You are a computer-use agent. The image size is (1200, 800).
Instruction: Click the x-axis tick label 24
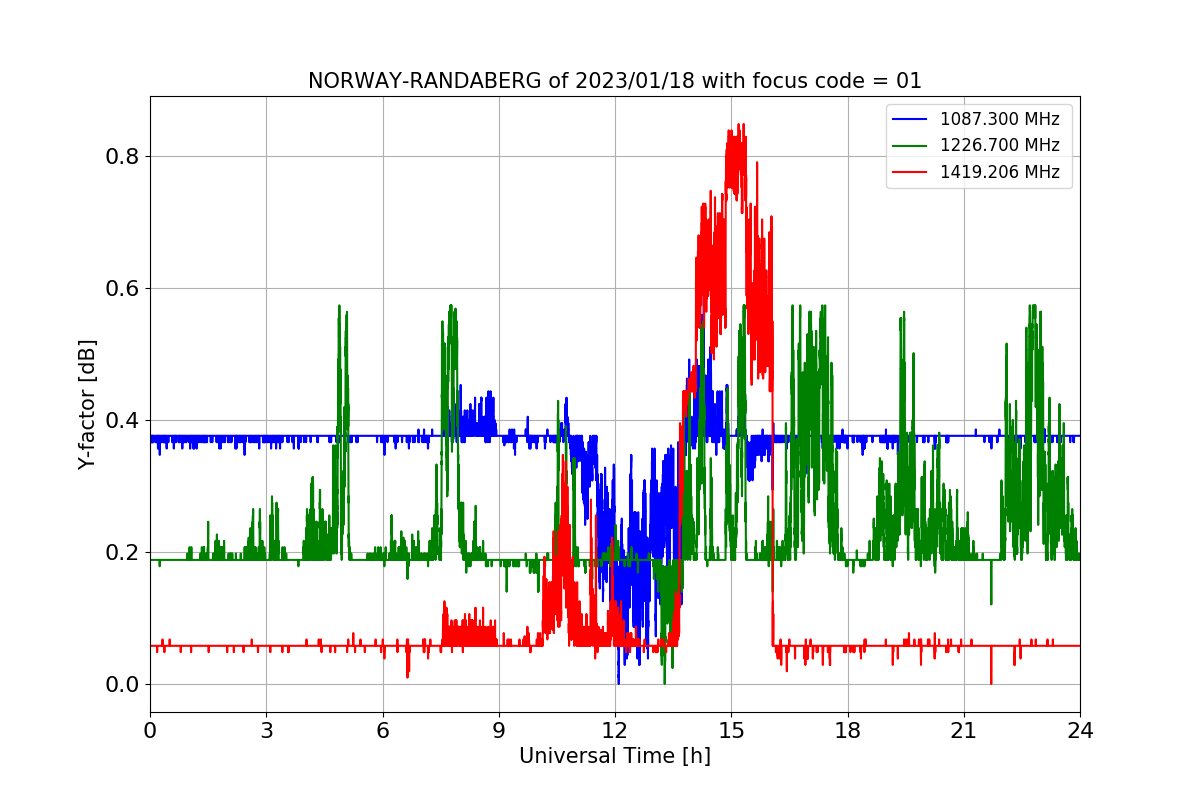[1080, 729]
